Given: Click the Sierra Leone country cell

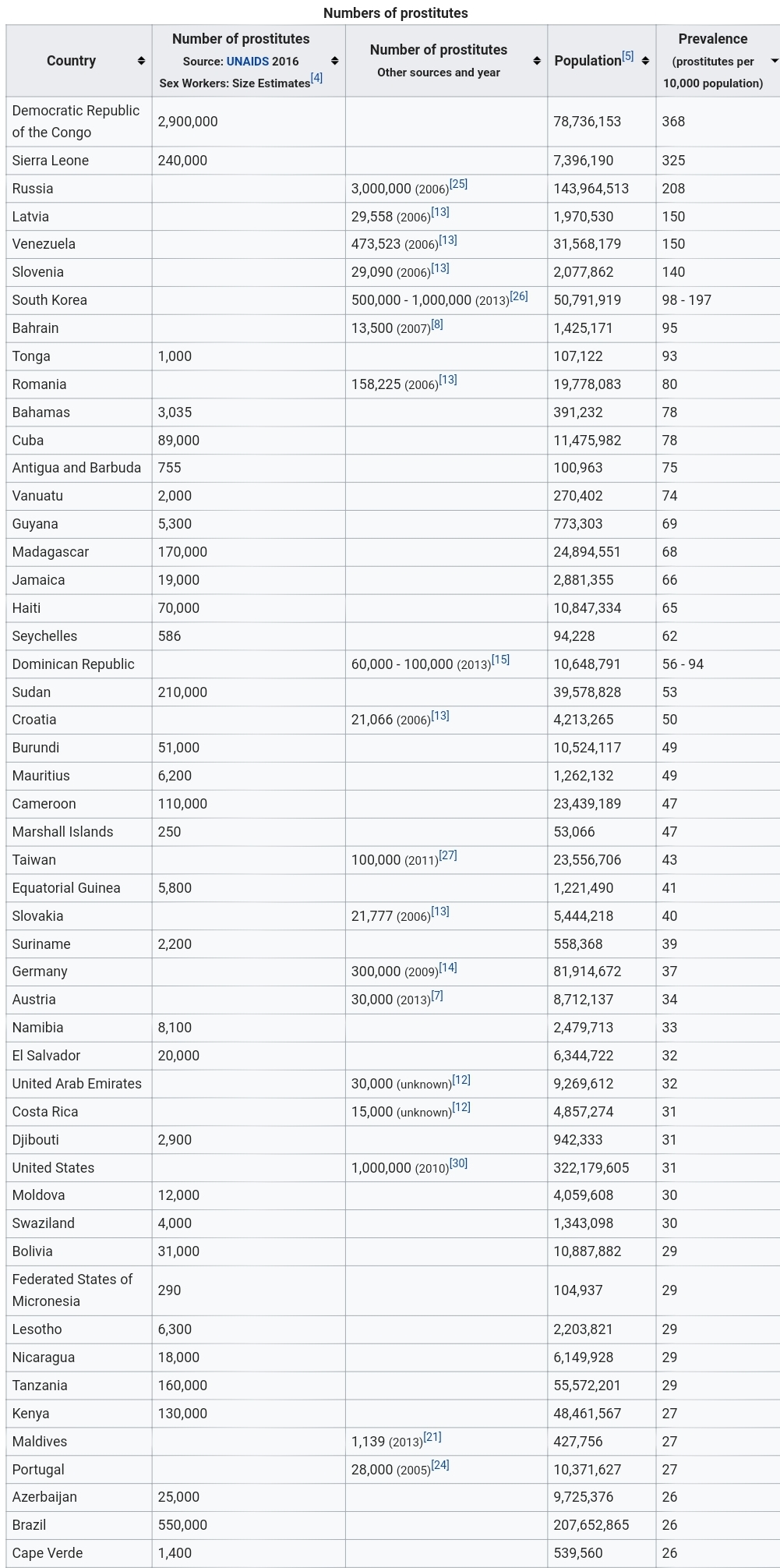Looking at the screenshot, I should coord(51,161).
